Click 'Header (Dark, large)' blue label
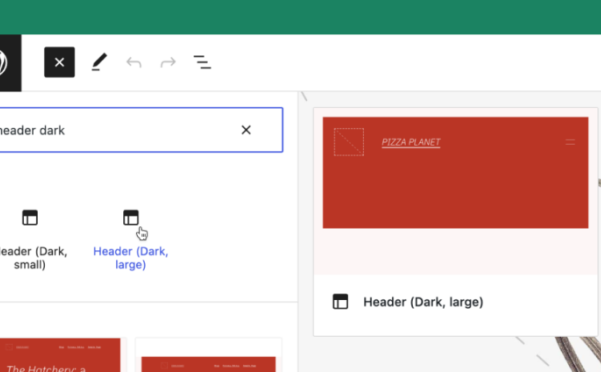The width and height of the screenshot is (601, 372). point(131,258)
